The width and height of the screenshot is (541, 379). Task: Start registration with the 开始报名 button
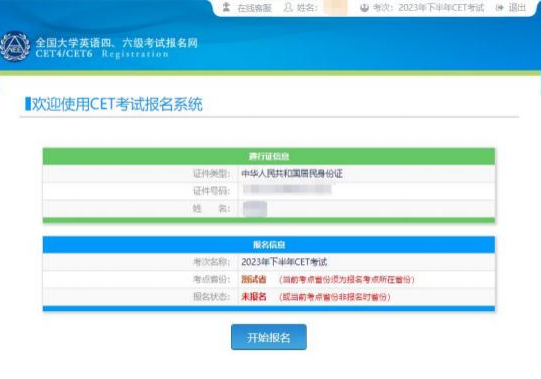(x=269, y=337)
